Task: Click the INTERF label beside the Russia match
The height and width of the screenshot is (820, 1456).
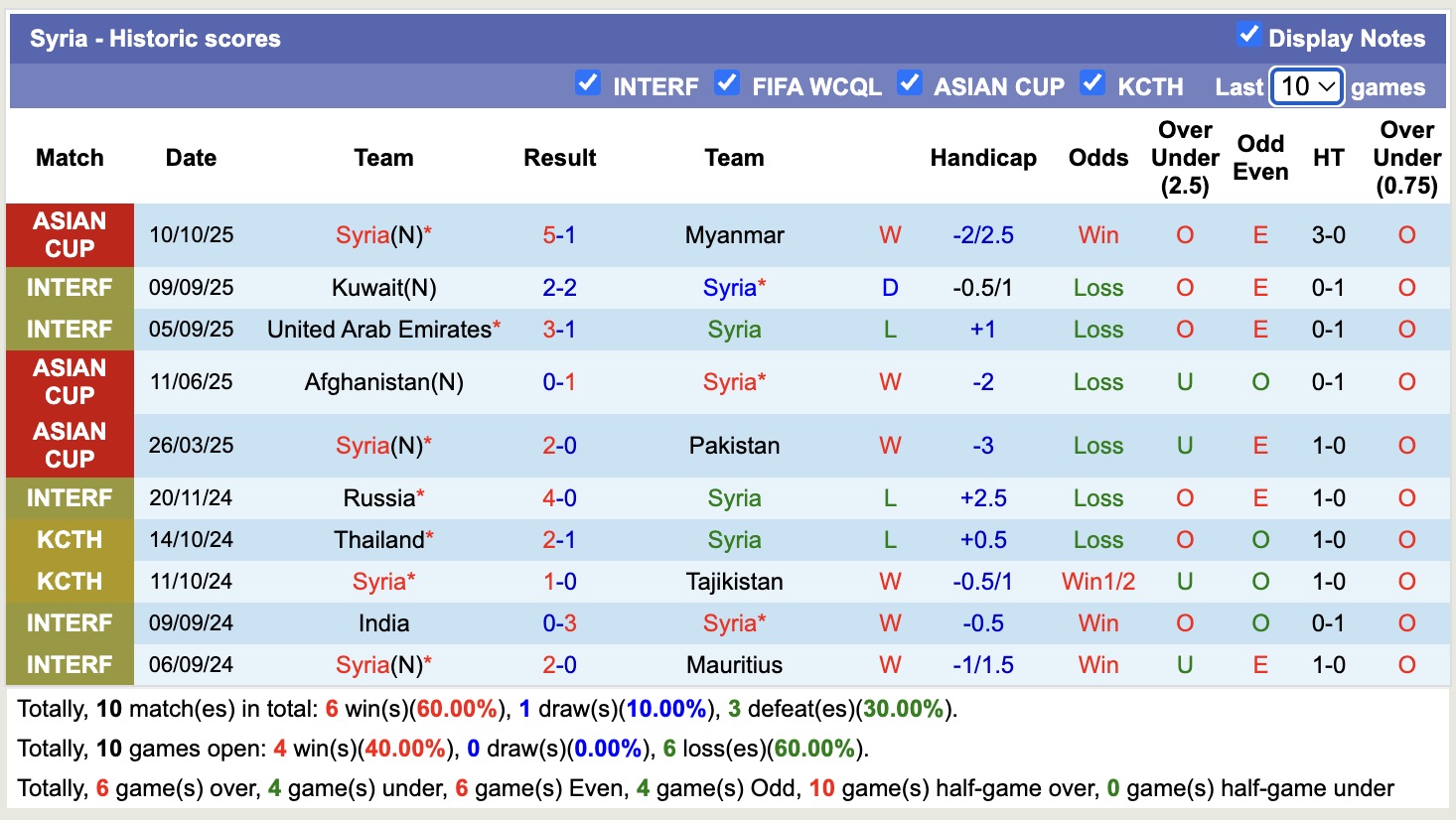Action: tap(69, 497)
